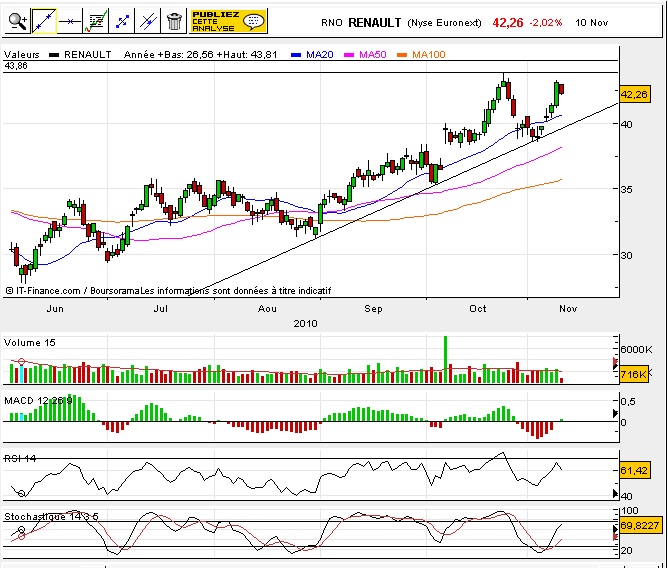Click the bold 'RENAULT' title in header

click(374, 23)
